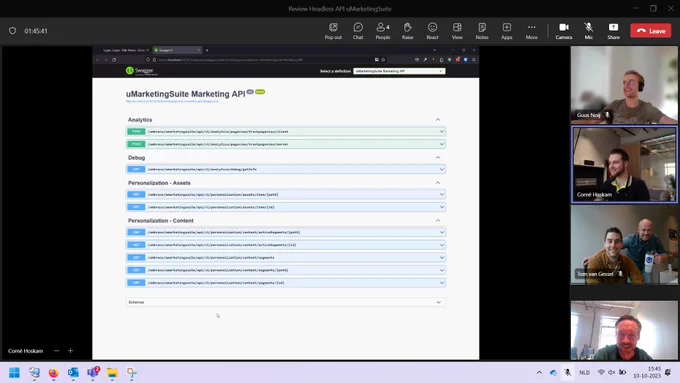The width and height of the screenshot is (680, 383).
Task: Open Outlook from the taskbar
Action: (73, 373)
